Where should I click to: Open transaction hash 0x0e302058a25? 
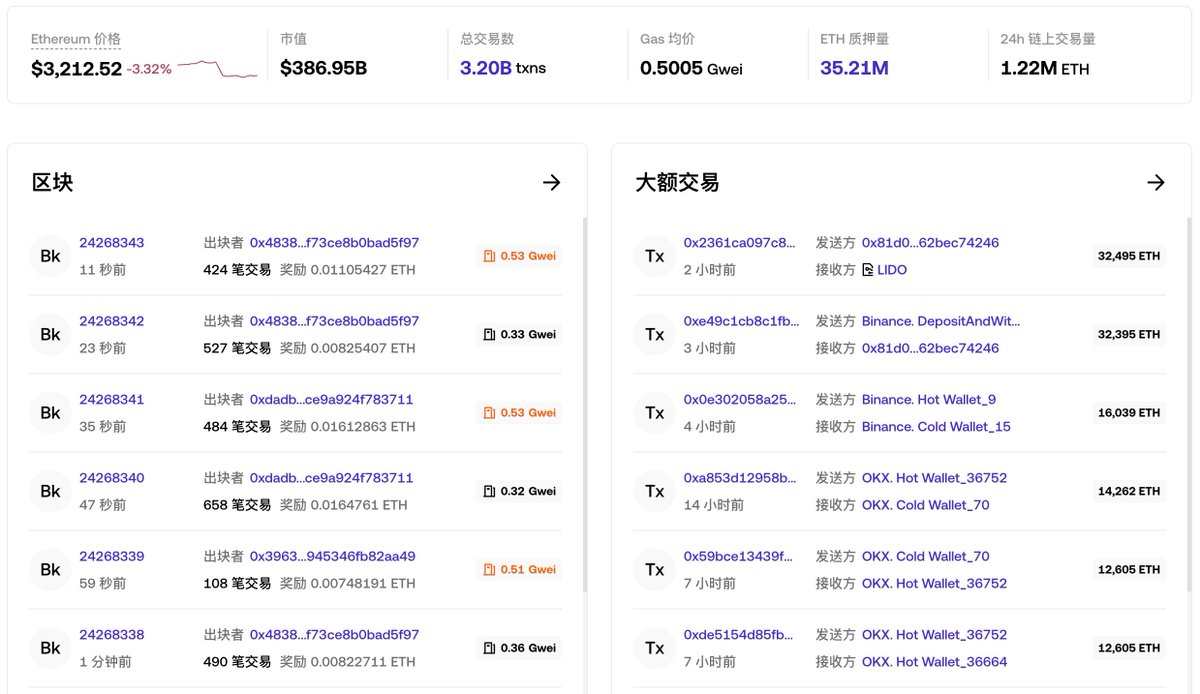coord(740,399)
